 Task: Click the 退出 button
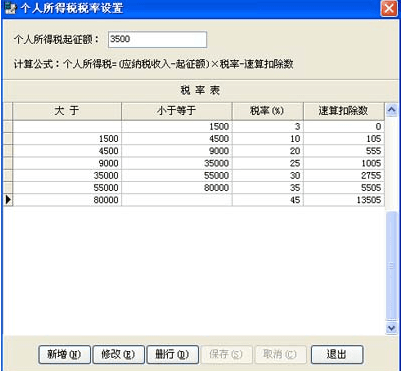[x=337, y=354]
